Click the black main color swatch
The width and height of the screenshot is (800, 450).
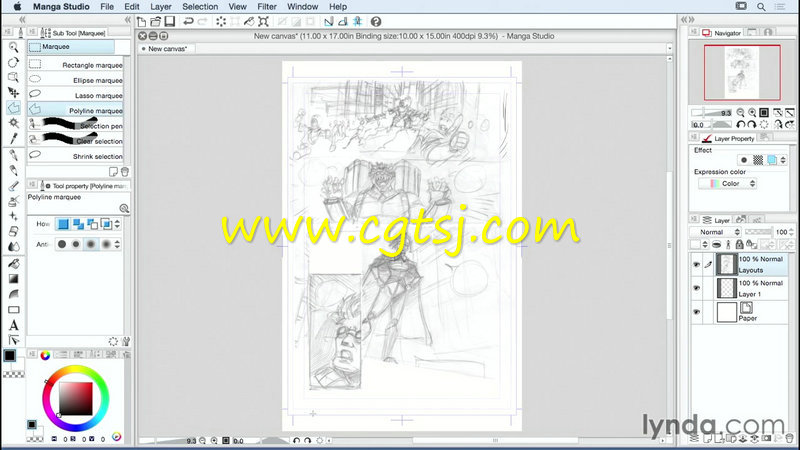coord(10,356)
